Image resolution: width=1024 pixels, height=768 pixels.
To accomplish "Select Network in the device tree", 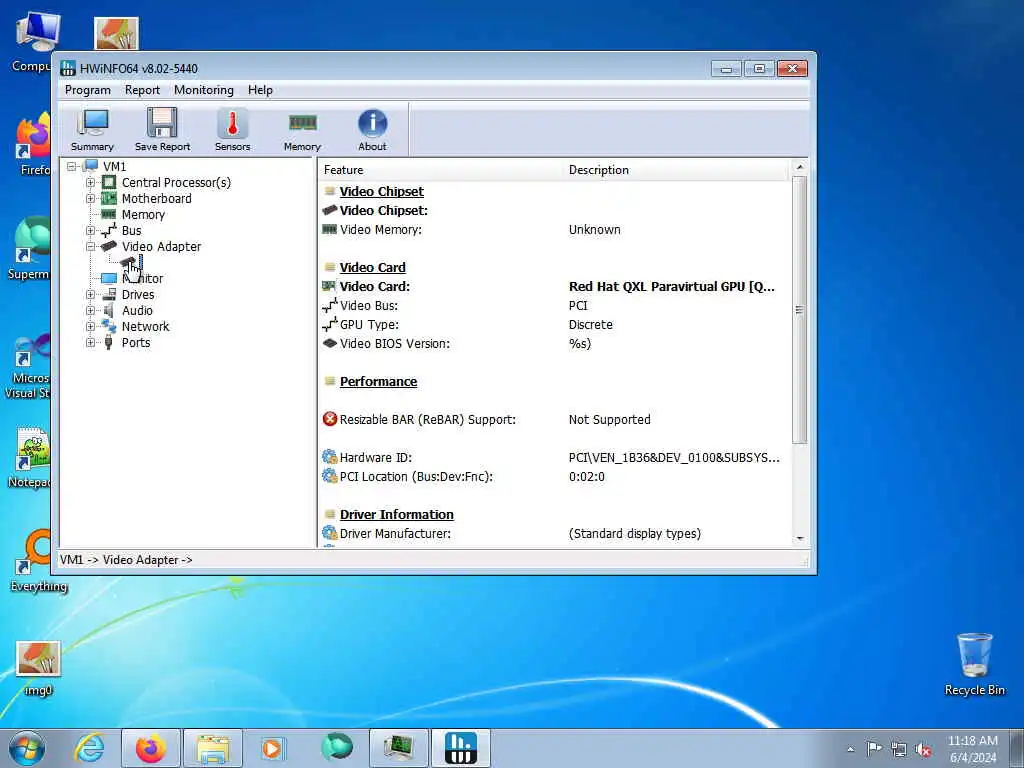I will (145, 327).
